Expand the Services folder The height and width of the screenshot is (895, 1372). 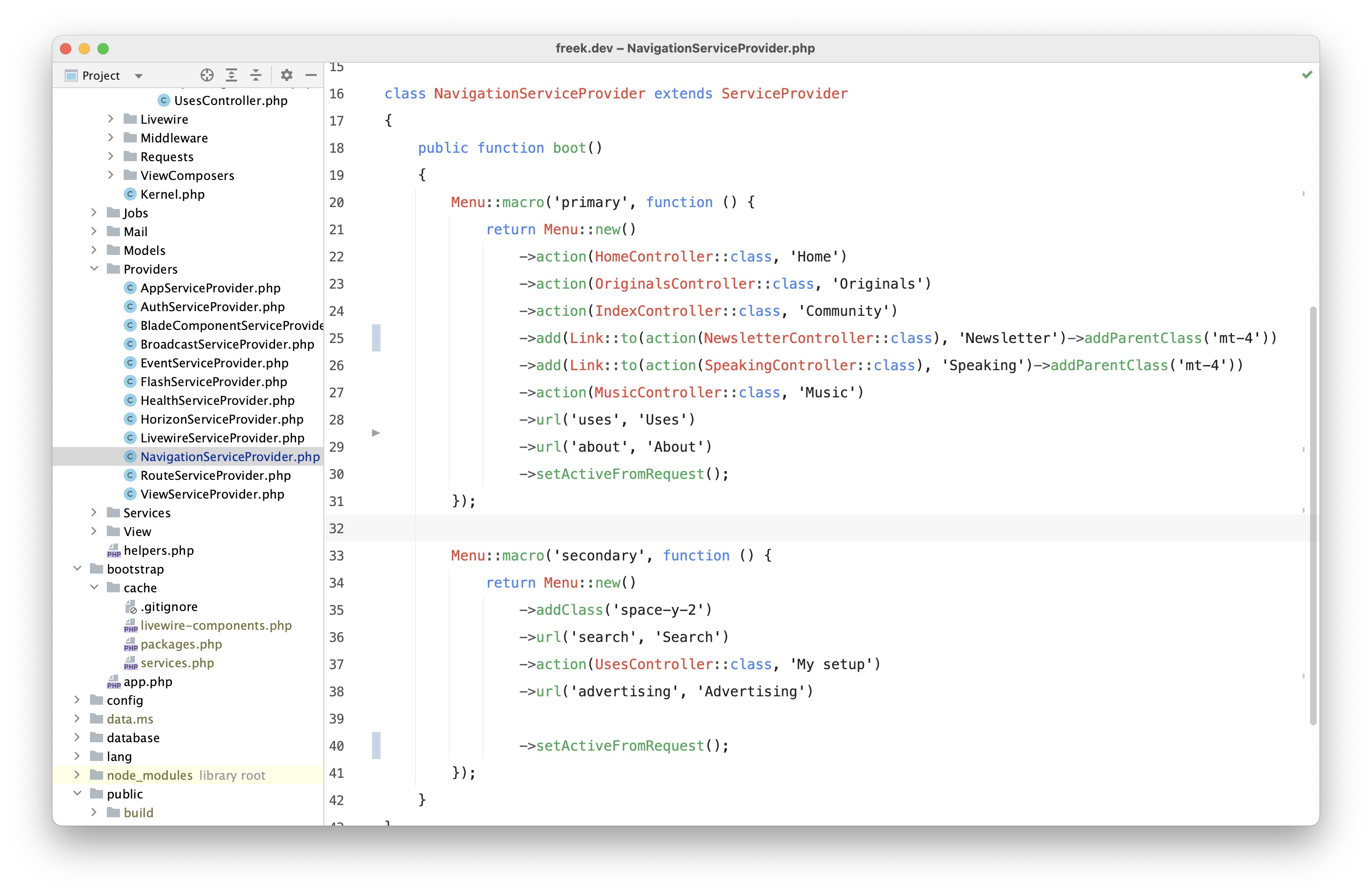pyautogui.click(x=94, y=512)
